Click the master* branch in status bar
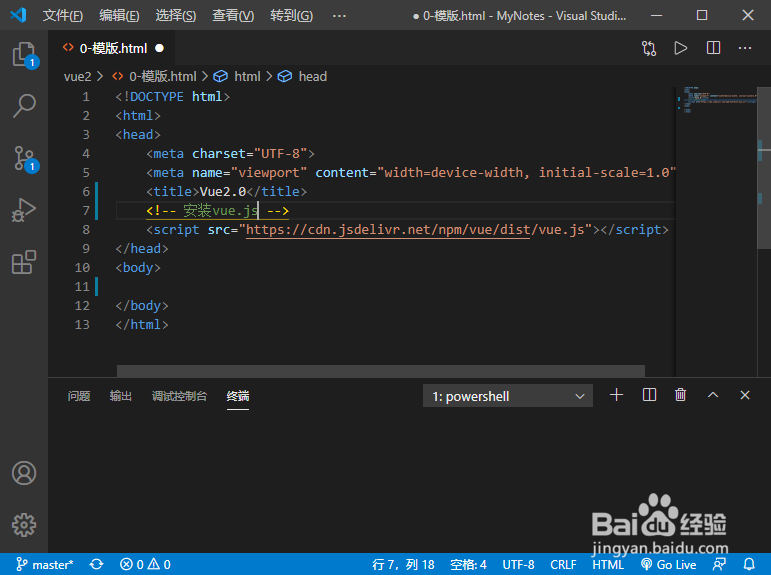 tap(44, 564)
